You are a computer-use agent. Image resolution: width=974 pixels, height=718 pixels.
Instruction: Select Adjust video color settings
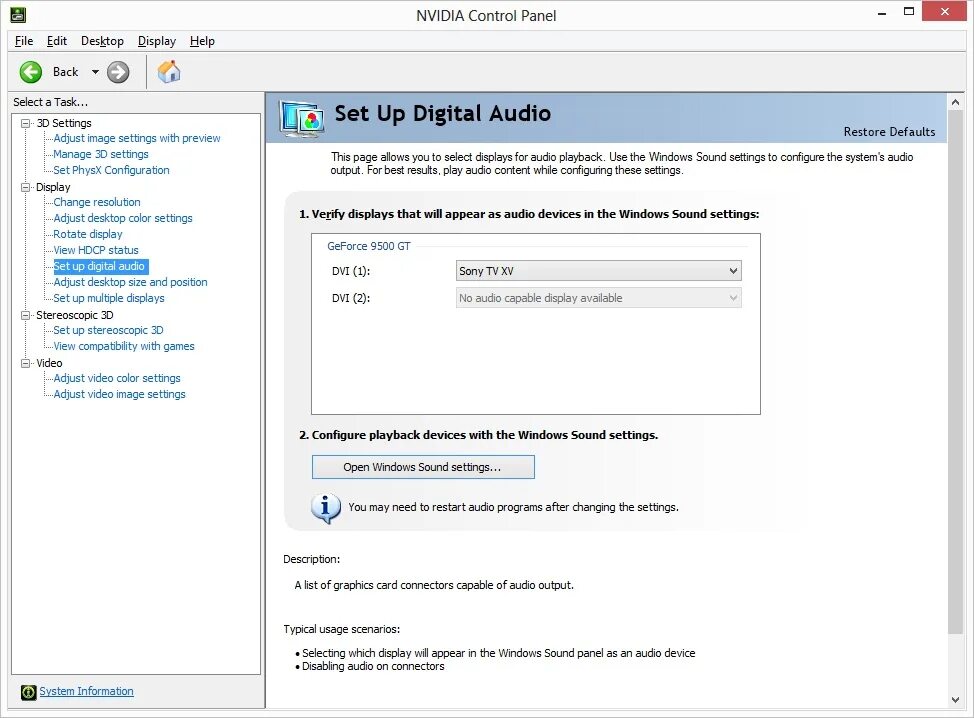[x=117, y=378]
